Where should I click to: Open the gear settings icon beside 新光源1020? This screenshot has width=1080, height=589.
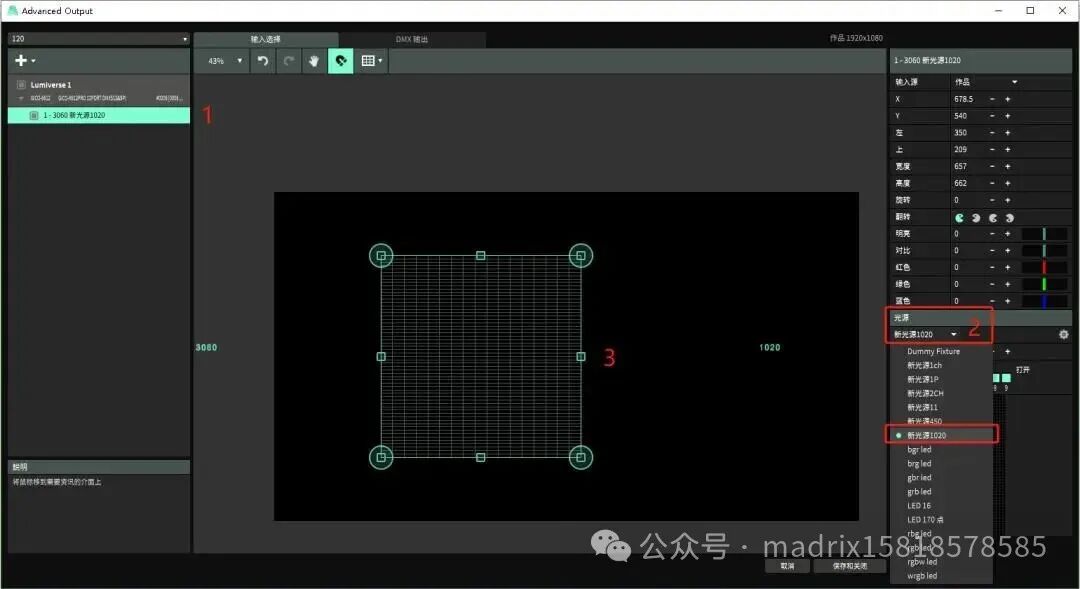1063,334
